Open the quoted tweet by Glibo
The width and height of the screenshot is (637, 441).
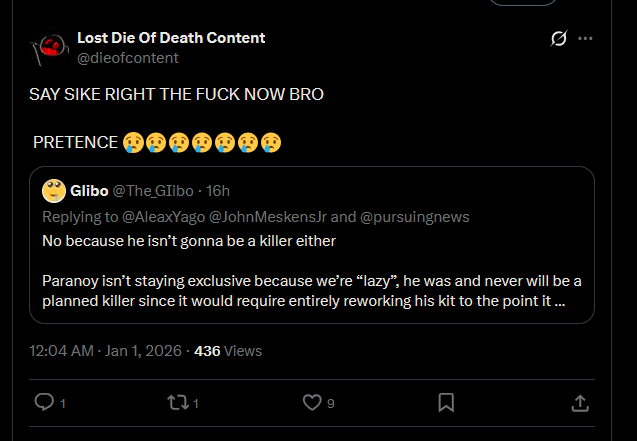(x=312, y=271)
